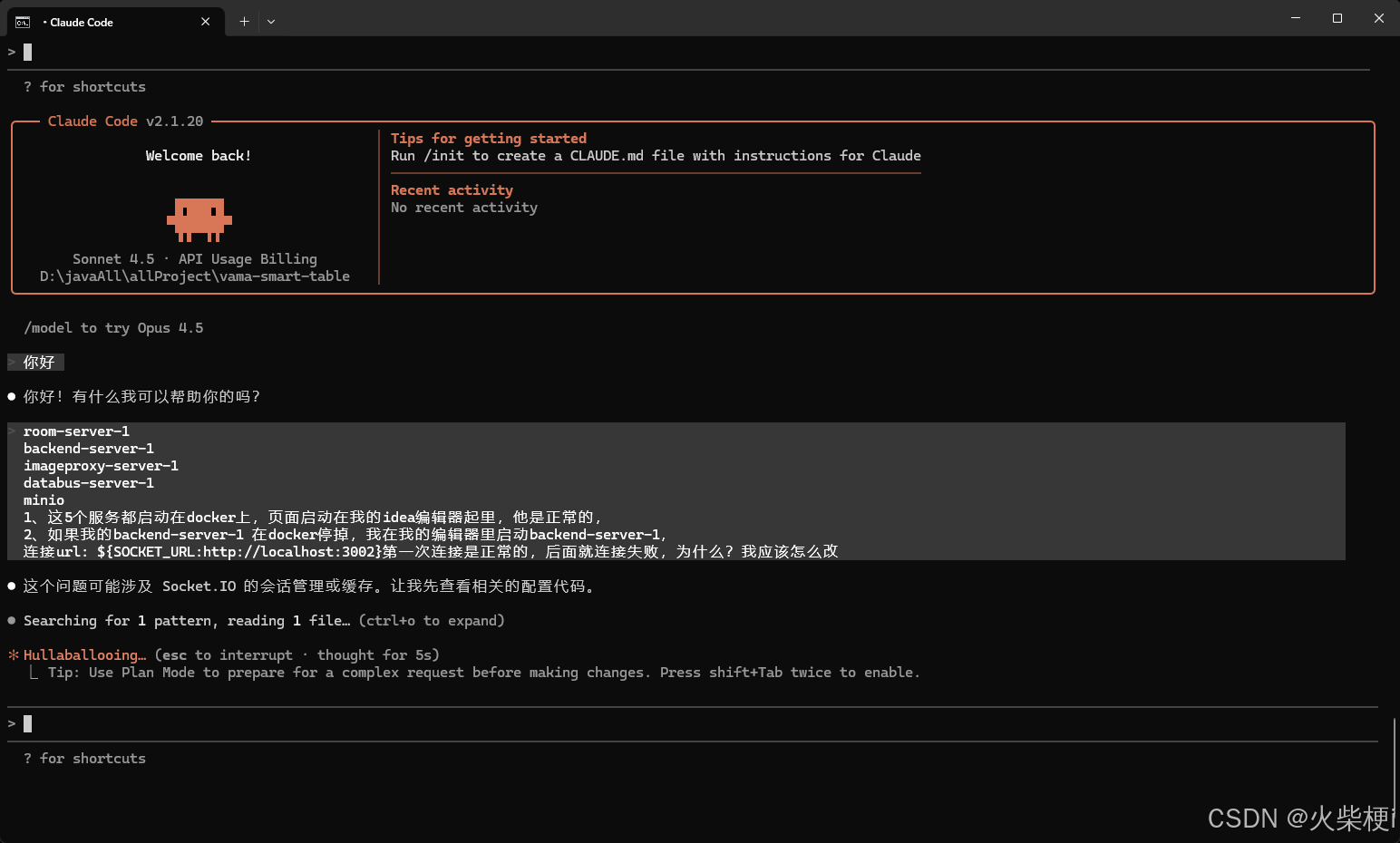Screen dimensions: 1400x843
Task: Click the 'Welcome back!' heading
Action: pos(199,156)
